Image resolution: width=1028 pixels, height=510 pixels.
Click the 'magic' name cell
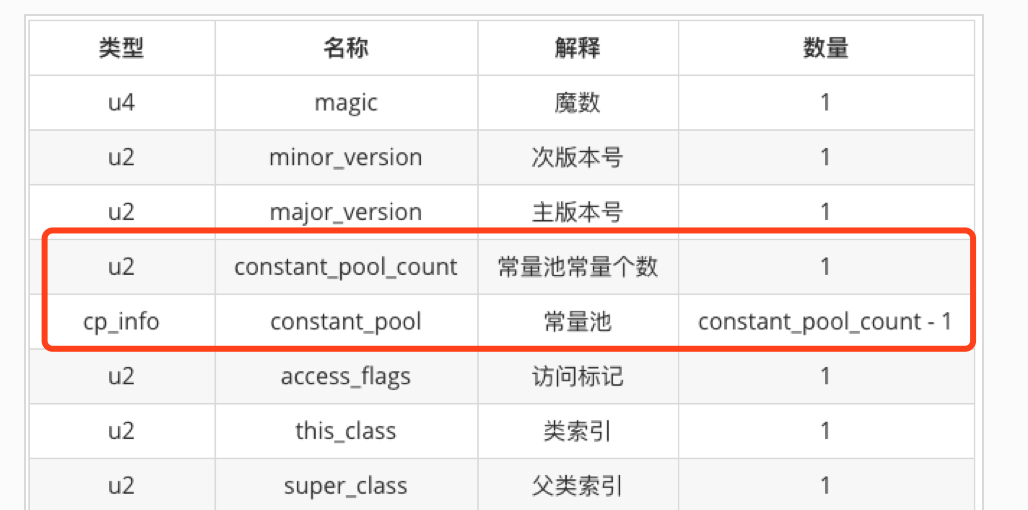pyautogui.click(x=346, y=102)
